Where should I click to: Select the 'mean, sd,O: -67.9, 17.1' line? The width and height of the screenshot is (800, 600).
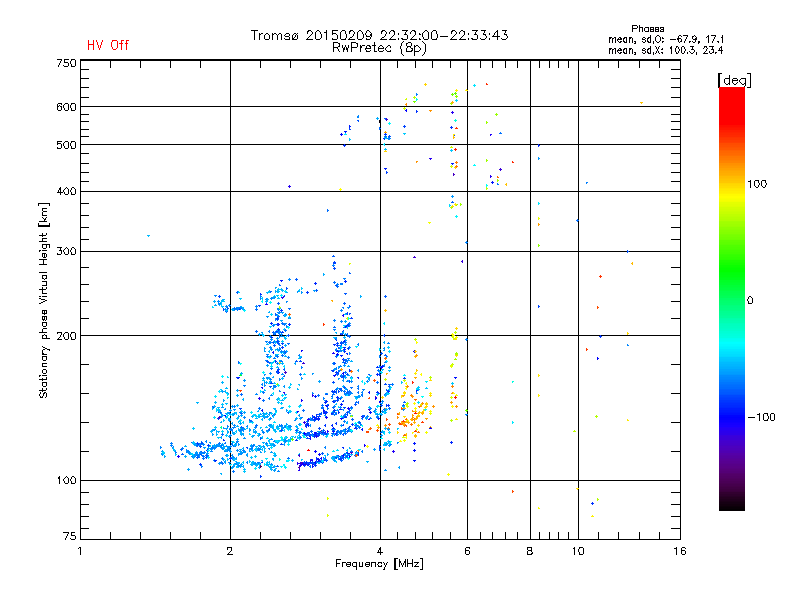point(666,39)
